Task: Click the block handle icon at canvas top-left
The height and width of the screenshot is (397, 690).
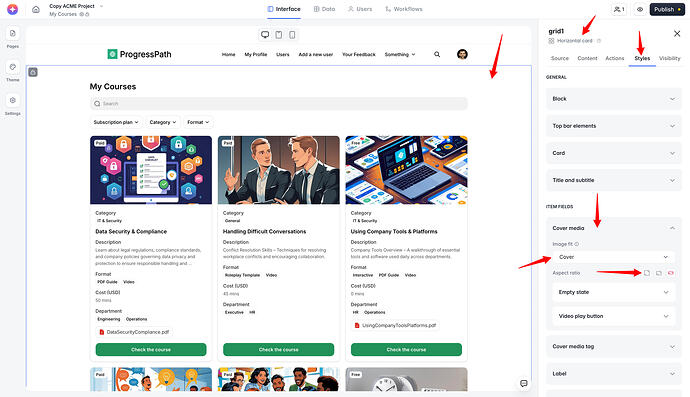Action: 33,72
